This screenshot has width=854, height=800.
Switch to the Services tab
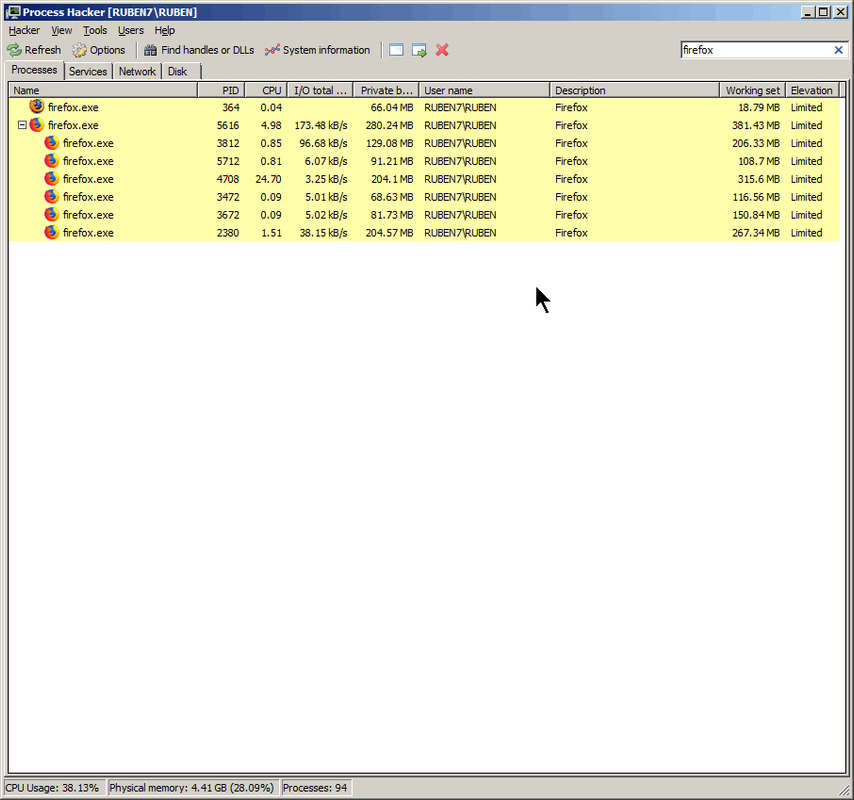[88, 71]
